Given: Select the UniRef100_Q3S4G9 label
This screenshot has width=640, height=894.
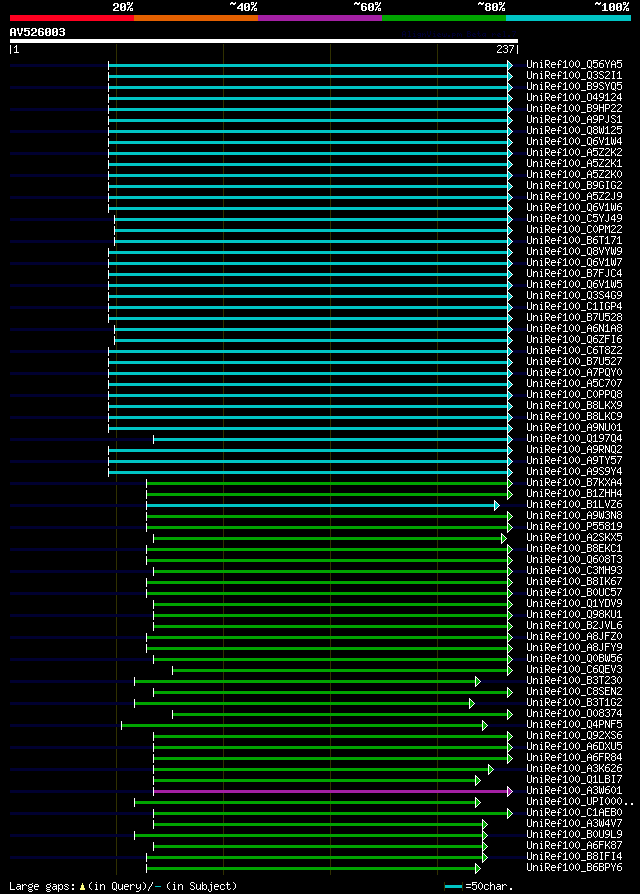Looking at the screenshot, I should coord(574,295).
